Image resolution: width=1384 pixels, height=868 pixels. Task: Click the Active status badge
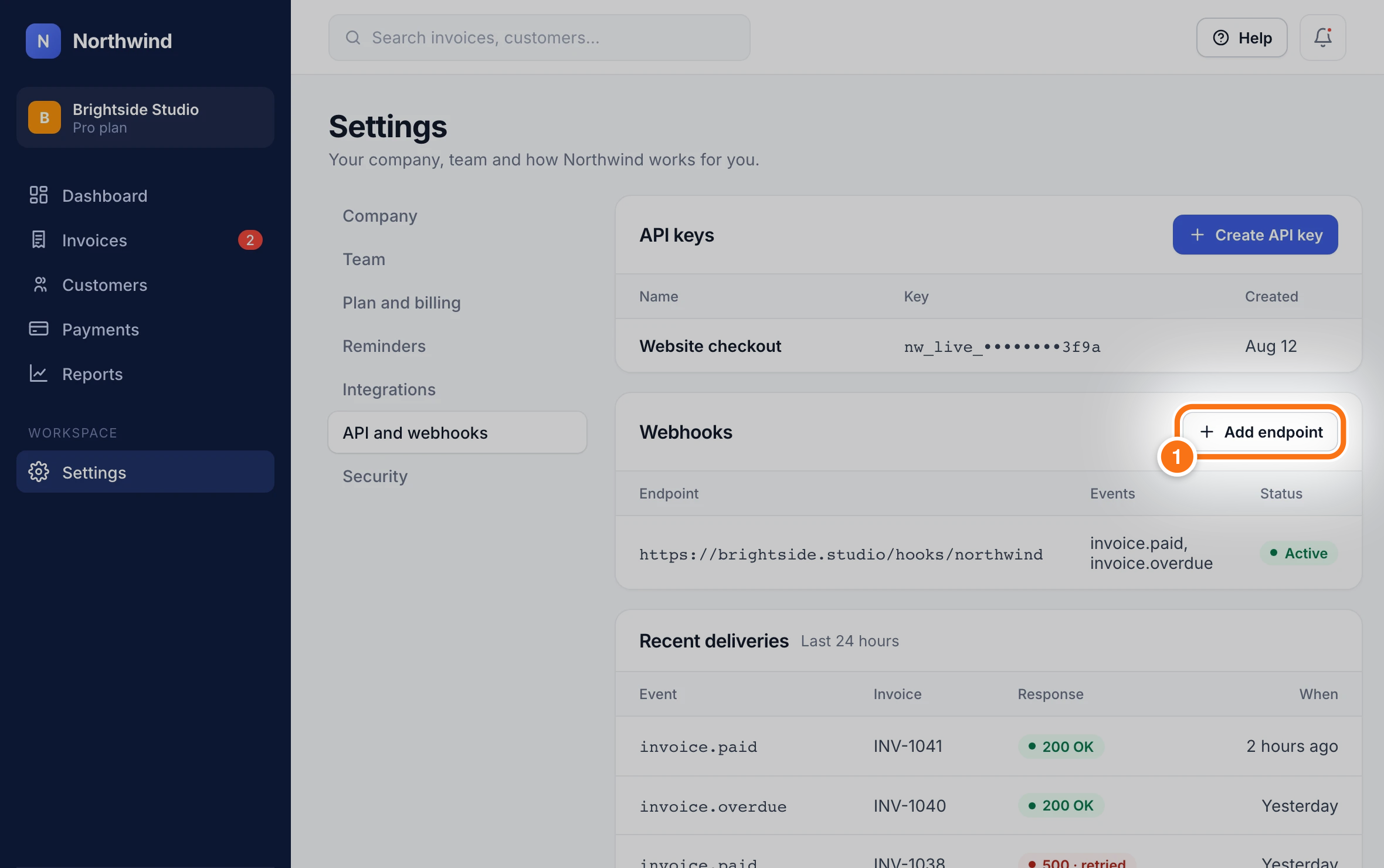(1299, 553)
